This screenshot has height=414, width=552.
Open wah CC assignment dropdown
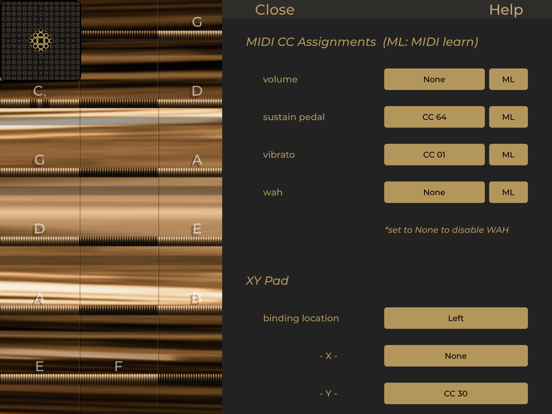(434, 192)
